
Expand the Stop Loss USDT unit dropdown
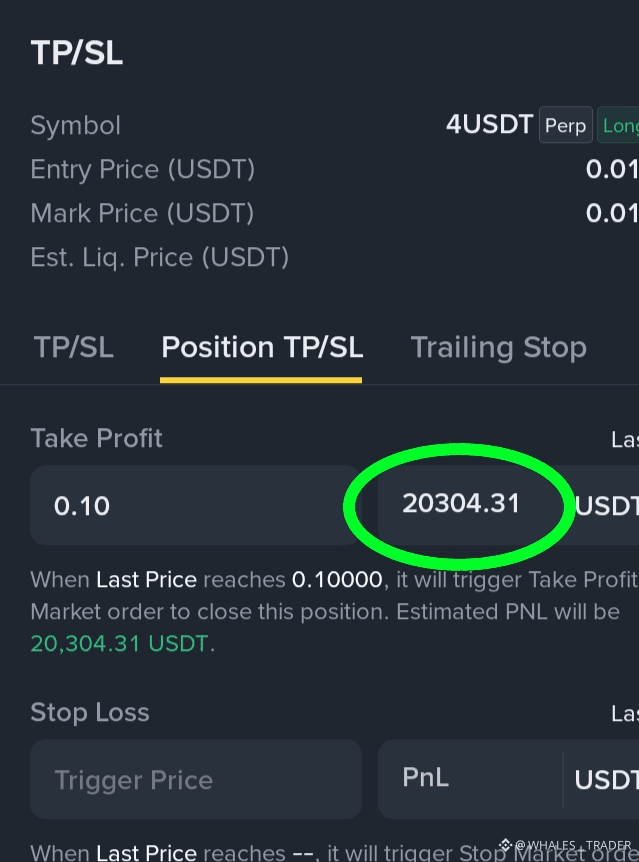coord(606,780)
